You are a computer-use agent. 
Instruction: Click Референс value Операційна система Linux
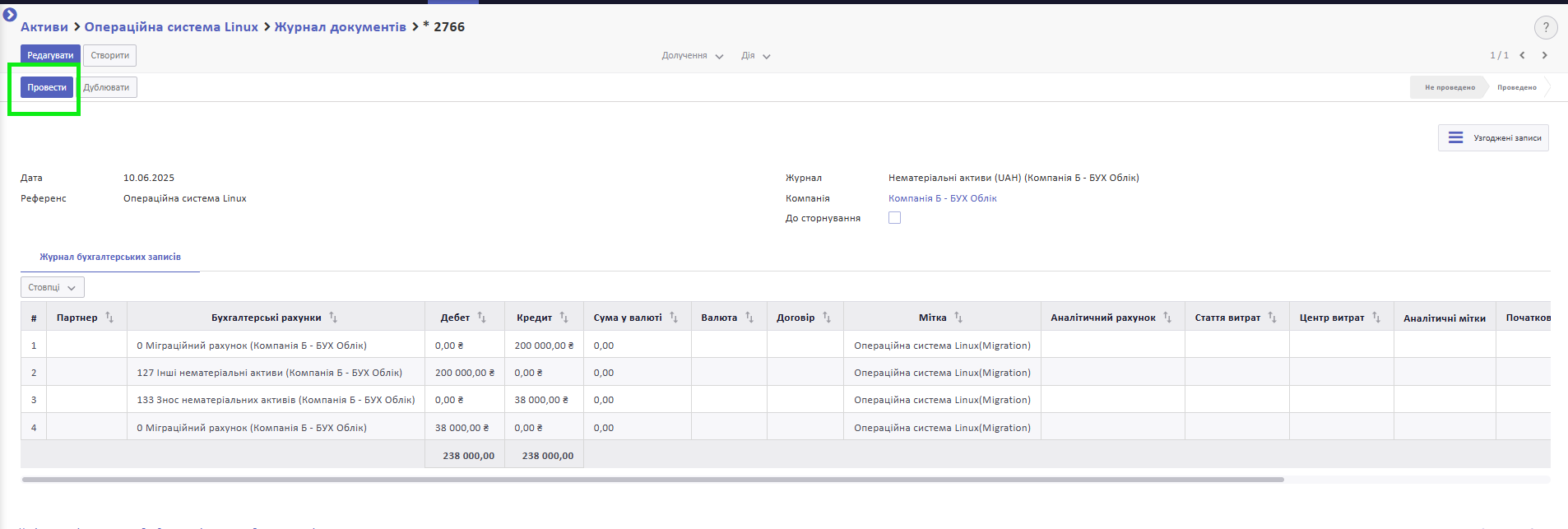click(x=185, y=198)
